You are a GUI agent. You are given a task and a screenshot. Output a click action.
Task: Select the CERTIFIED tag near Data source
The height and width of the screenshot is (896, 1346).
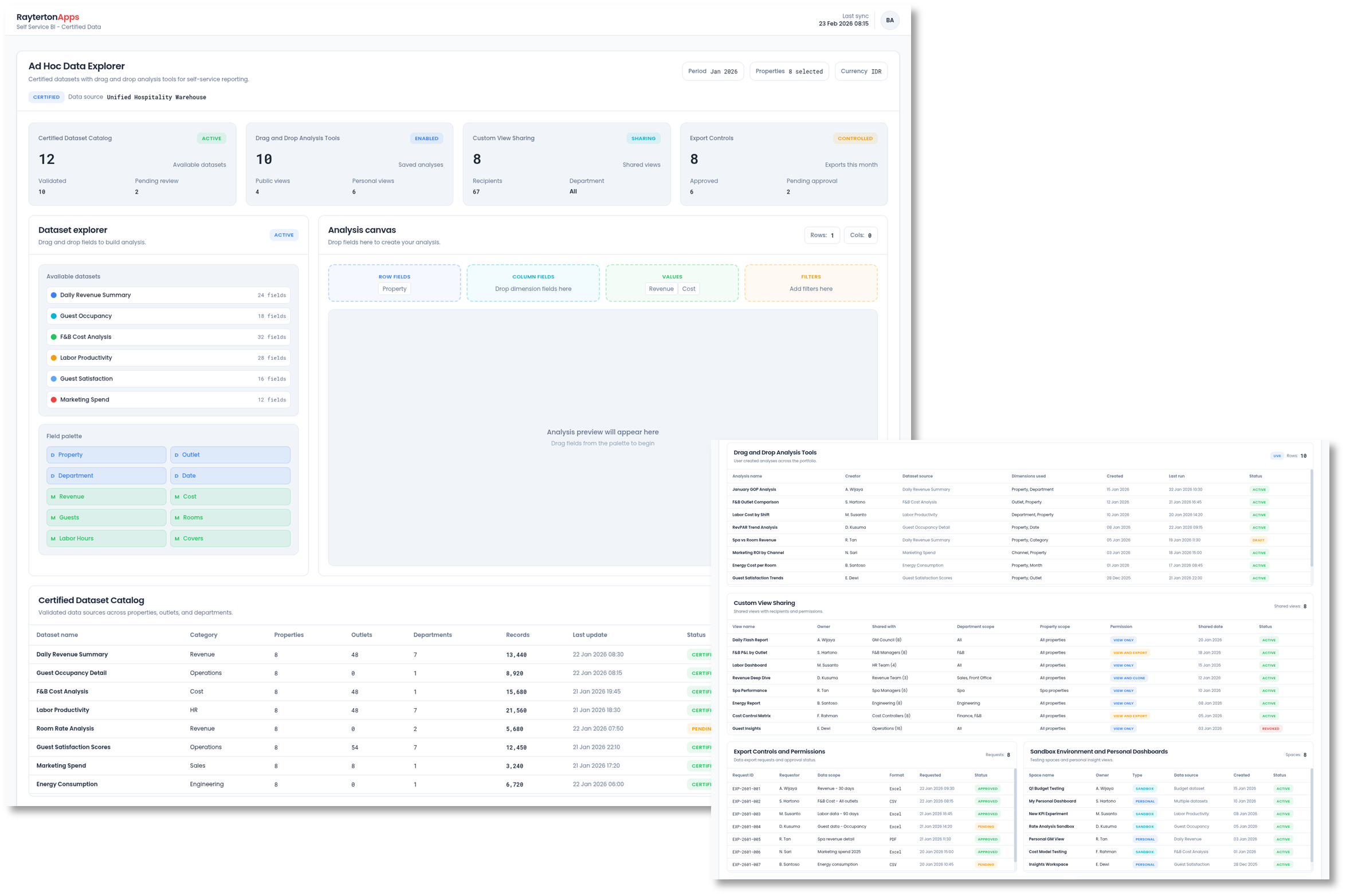click(46, 97)
